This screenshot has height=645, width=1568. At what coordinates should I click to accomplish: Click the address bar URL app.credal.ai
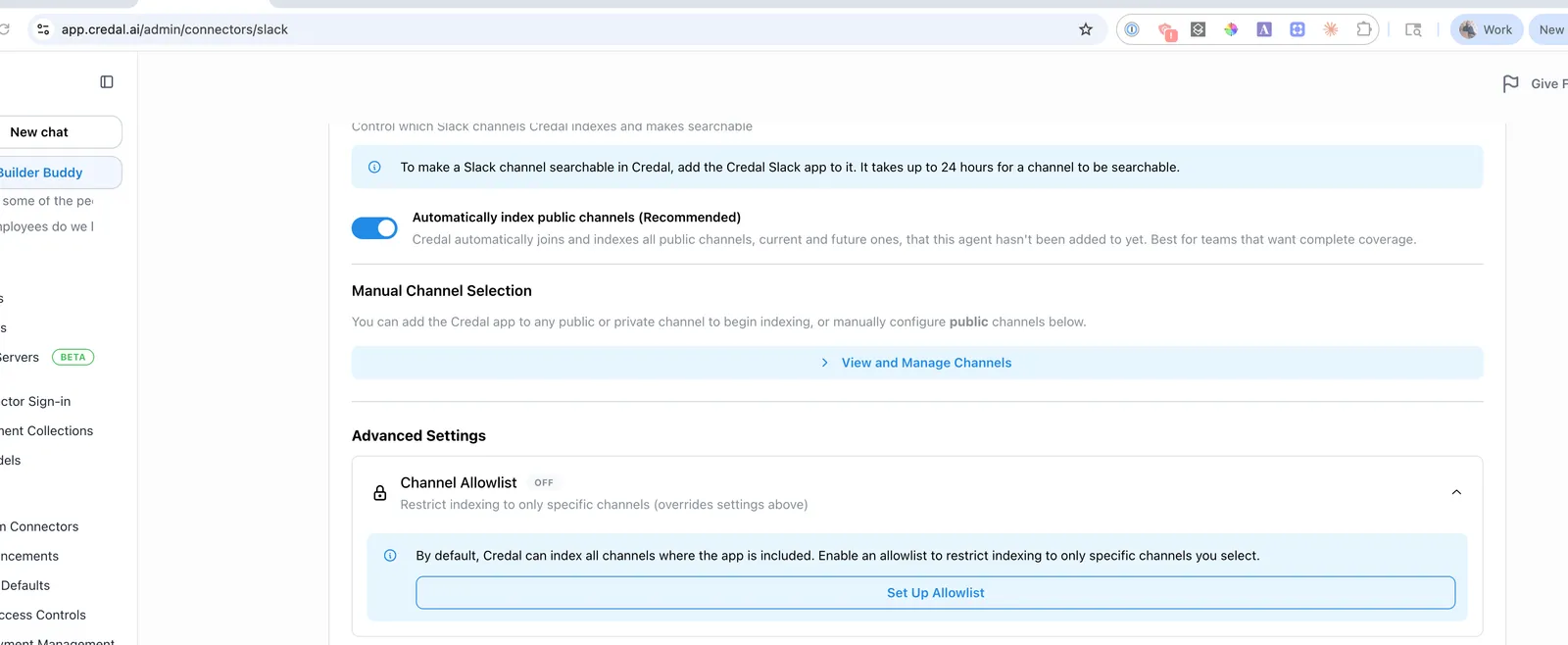(x=174, y=29)
